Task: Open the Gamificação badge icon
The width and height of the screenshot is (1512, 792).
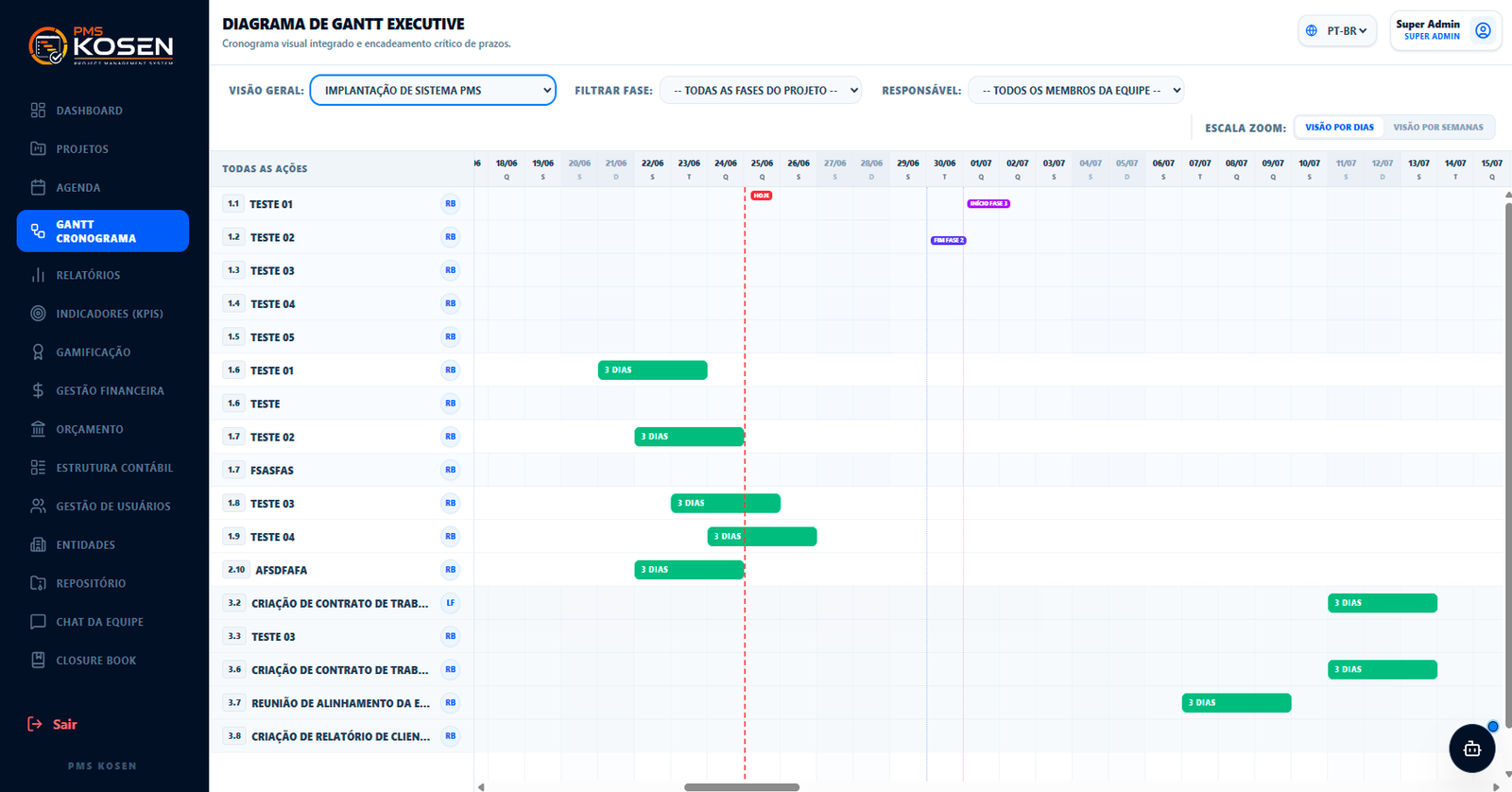Action: pos(38,352)
